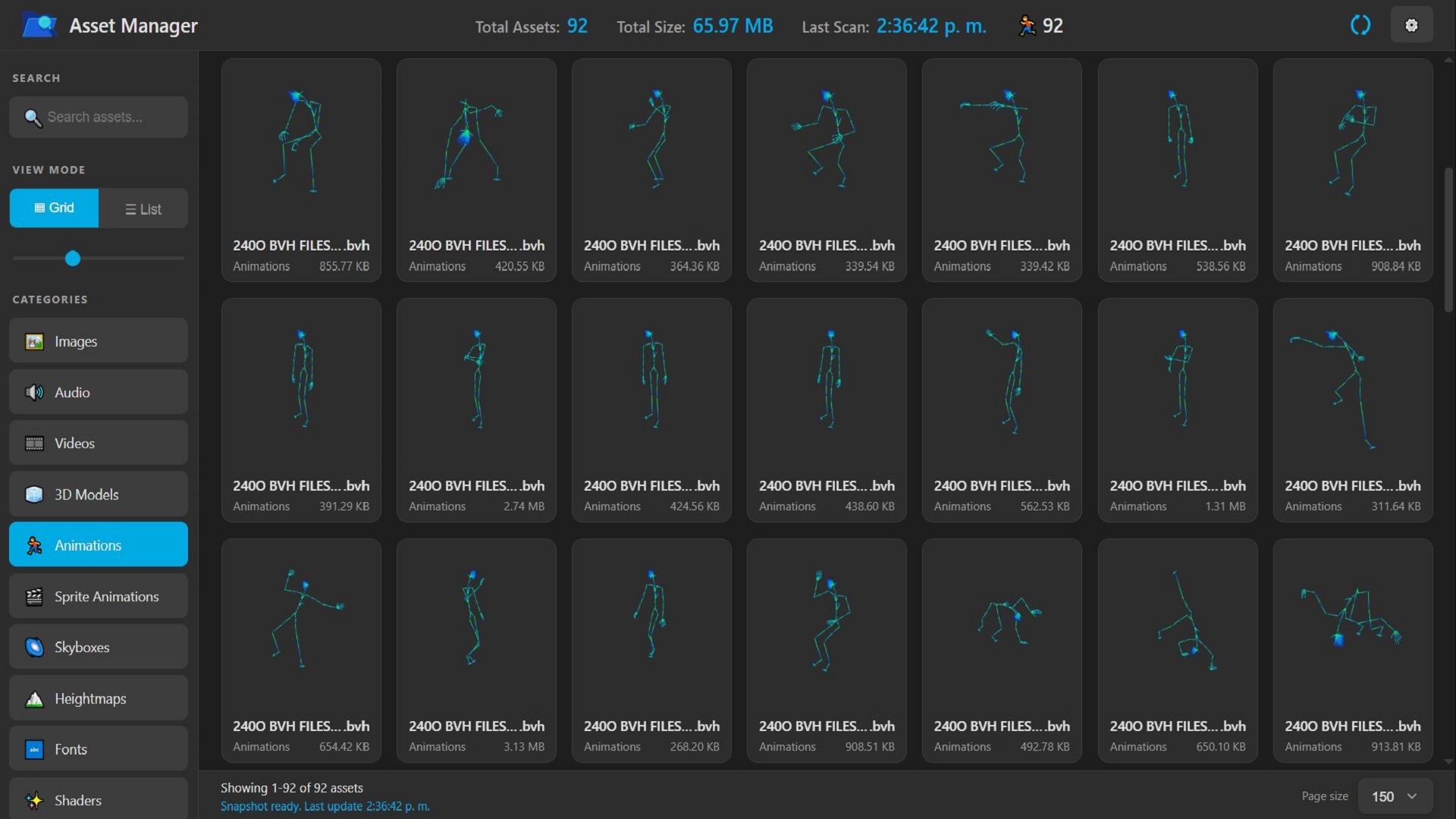
Task: Open the Shaders category
Action: point(99,800)
